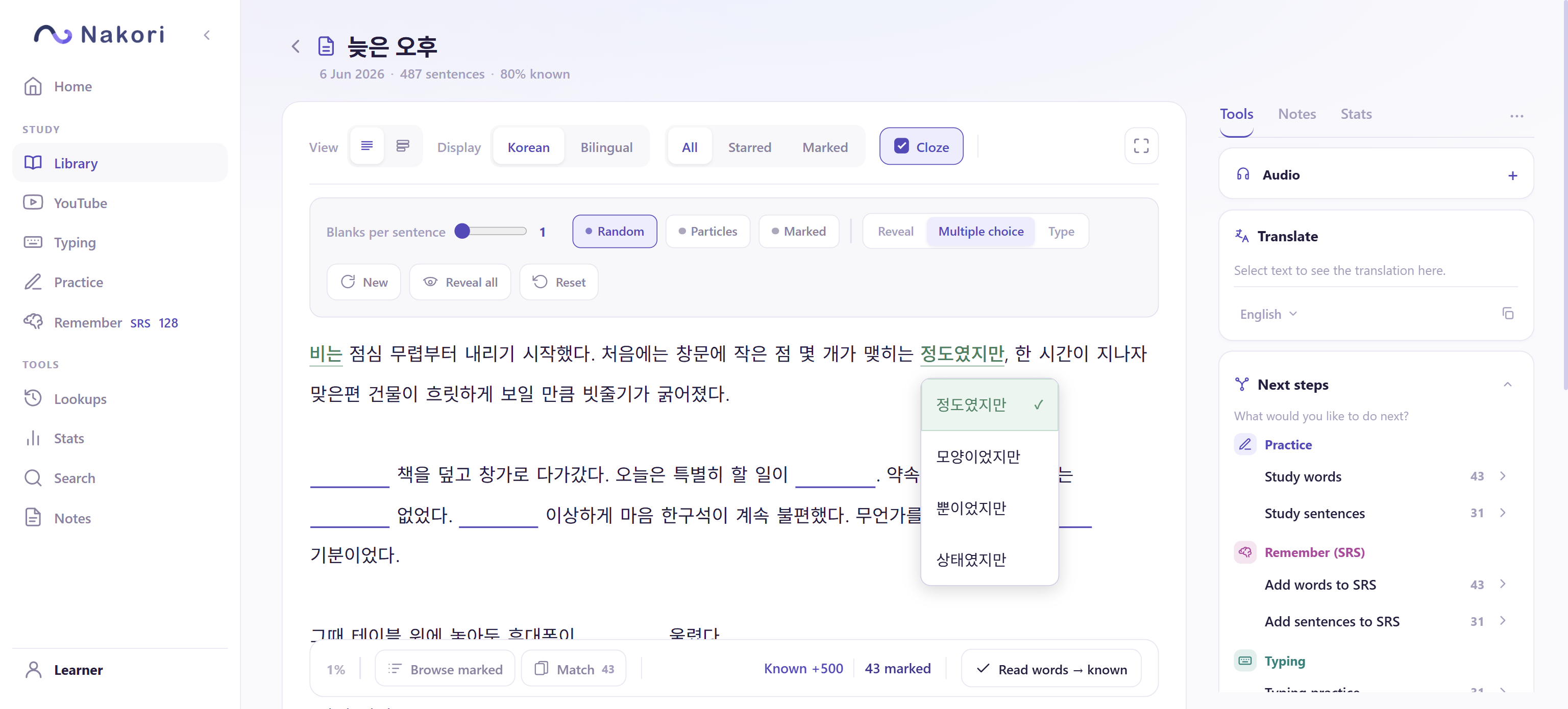Viewport: 1568px width, 709px height.
Task: Open the Stats page in sidebar
Action: coord(120,439)
